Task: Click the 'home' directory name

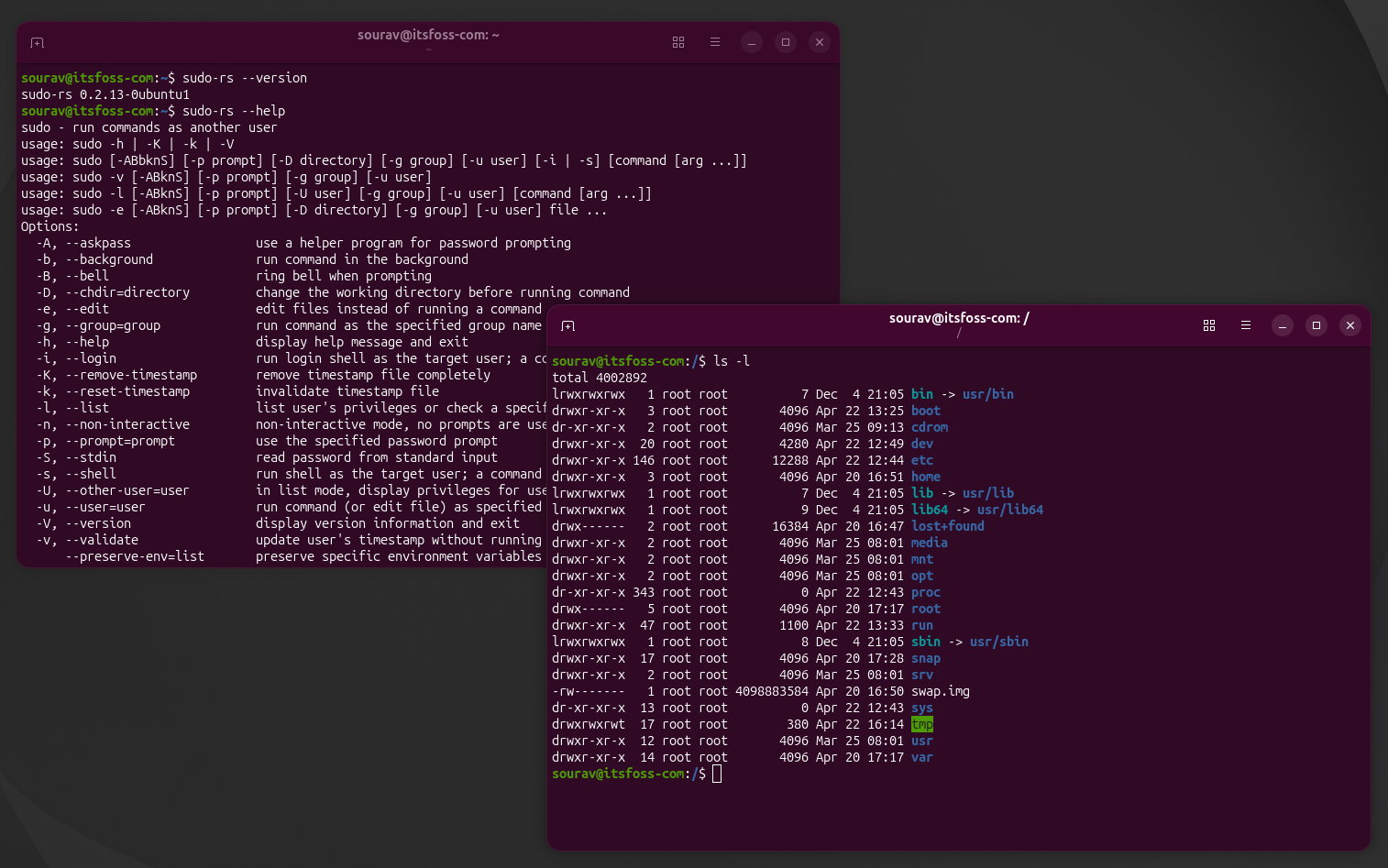Action: [x=926, y=477]
